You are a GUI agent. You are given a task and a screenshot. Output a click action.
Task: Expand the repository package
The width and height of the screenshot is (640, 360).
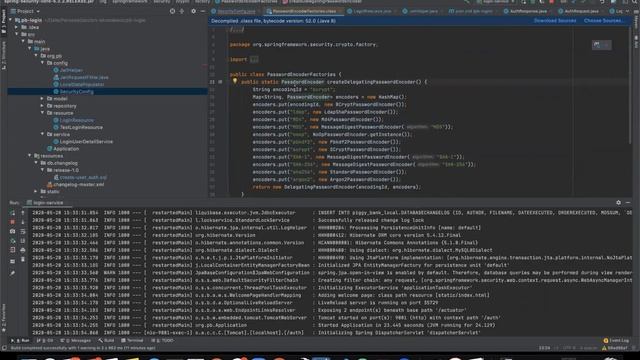point(42,106)
